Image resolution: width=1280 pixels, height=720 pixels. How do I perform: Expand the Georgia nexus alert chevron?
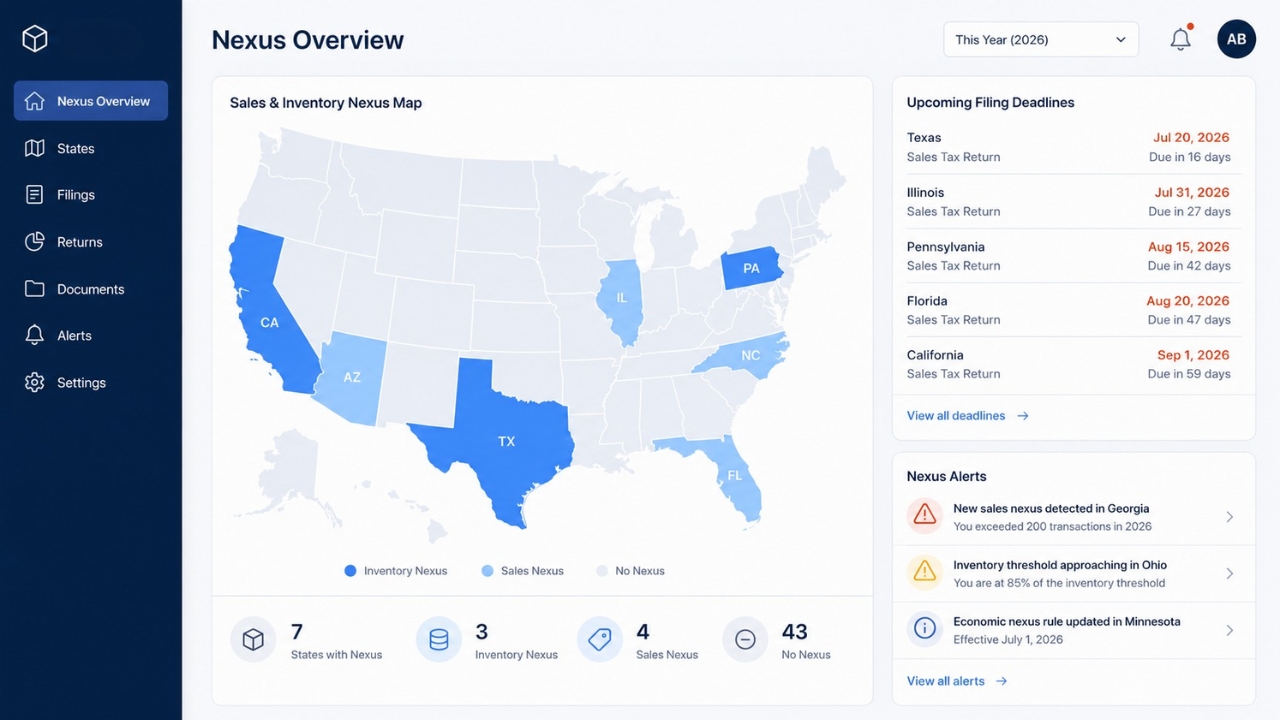(1229, 517)
